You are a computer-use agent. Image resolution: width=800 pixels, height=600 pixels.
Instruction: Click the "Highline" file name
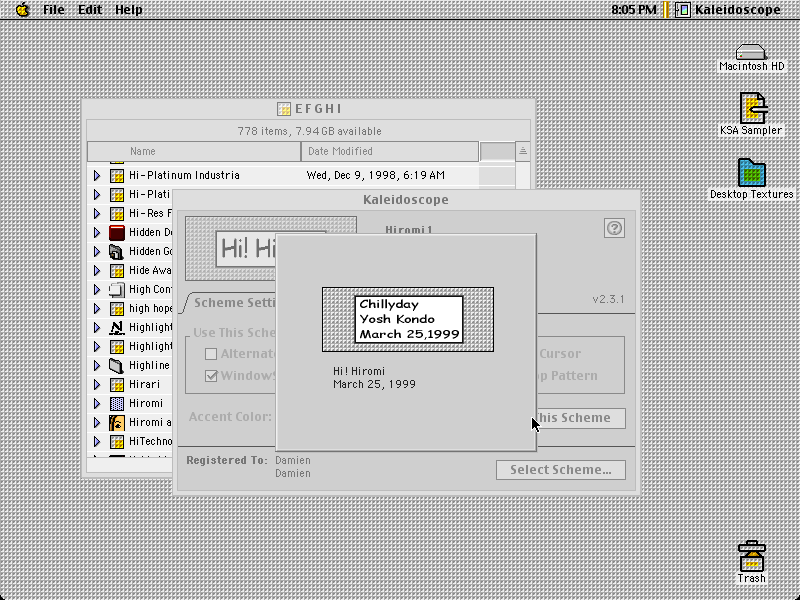coord(149,365)
